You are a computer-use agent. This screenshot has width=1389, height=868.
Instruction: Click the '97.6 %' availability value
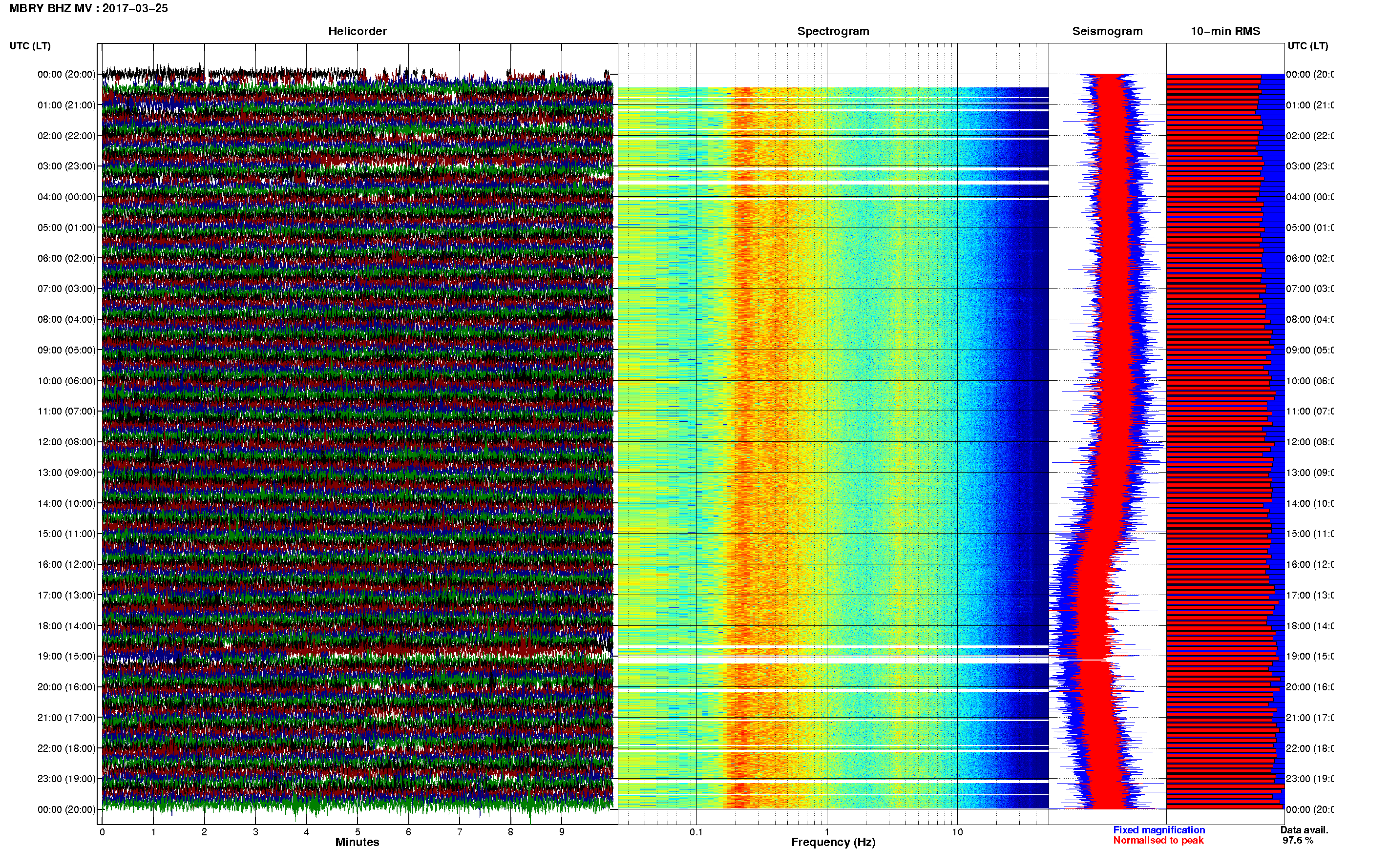pos(1298,841)
